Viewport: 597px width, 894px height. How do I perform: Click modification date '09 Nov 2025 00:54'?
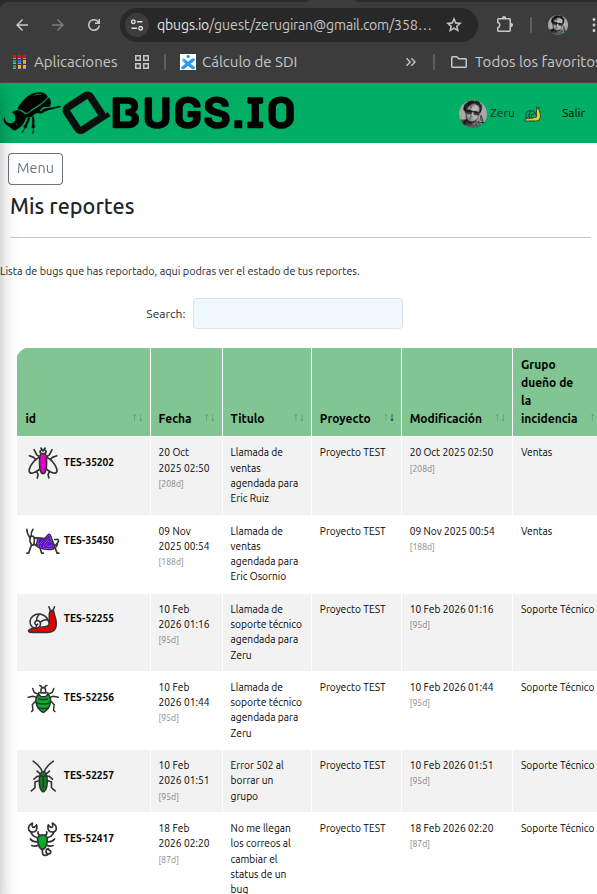coord(452,531)
